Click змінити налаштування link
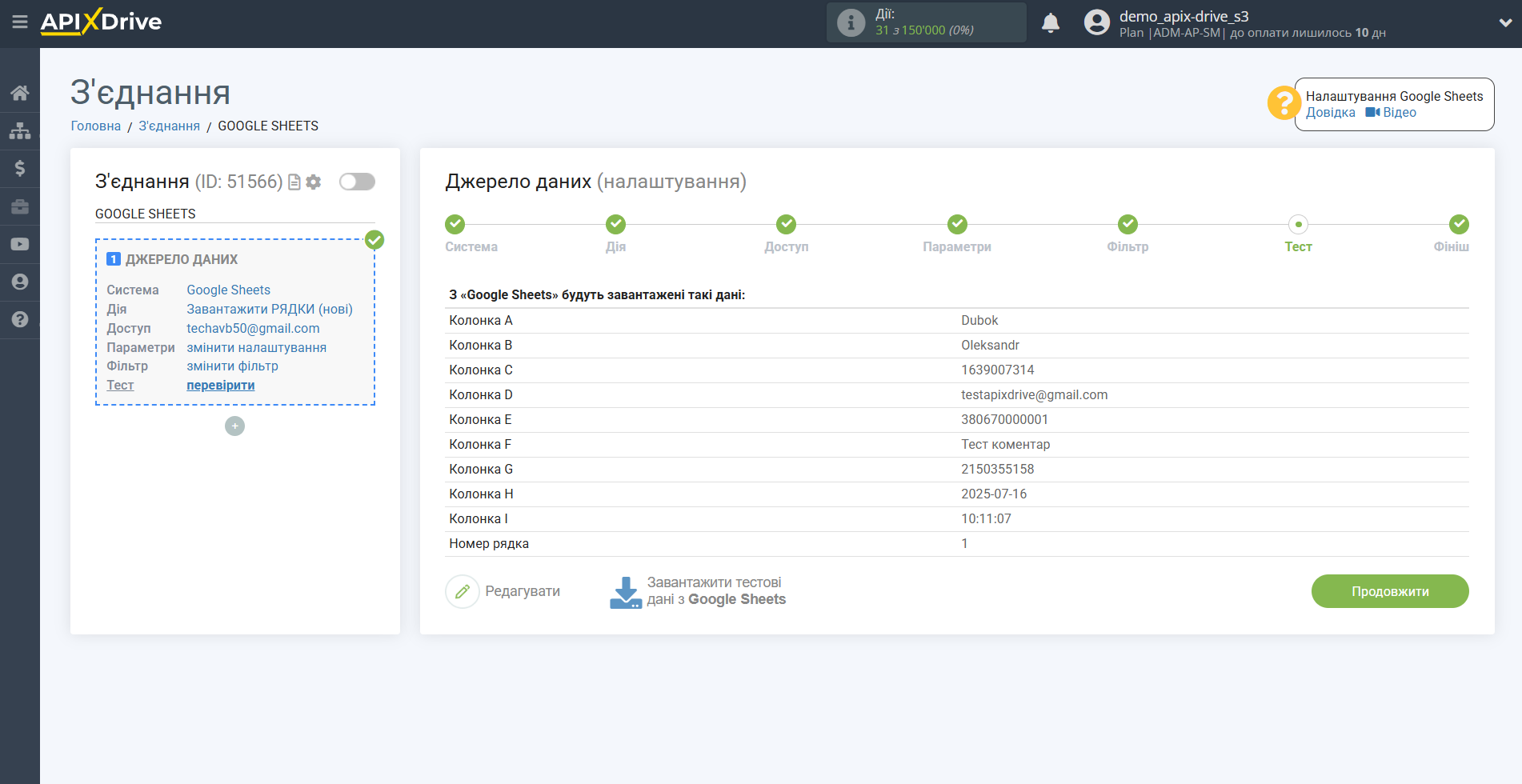1522x784 pixels. tap(257, 347)
